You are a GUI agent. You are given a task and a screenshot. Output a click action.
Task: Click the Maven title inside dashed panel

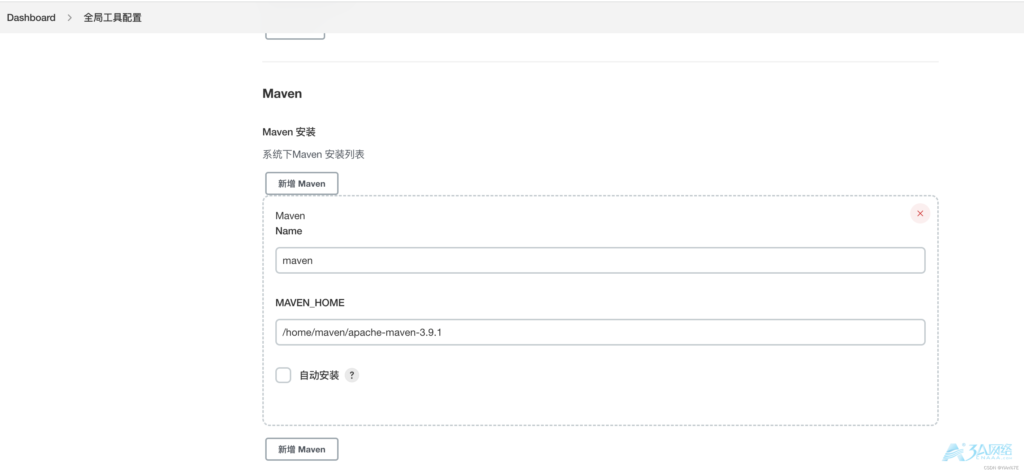(290, 215)
